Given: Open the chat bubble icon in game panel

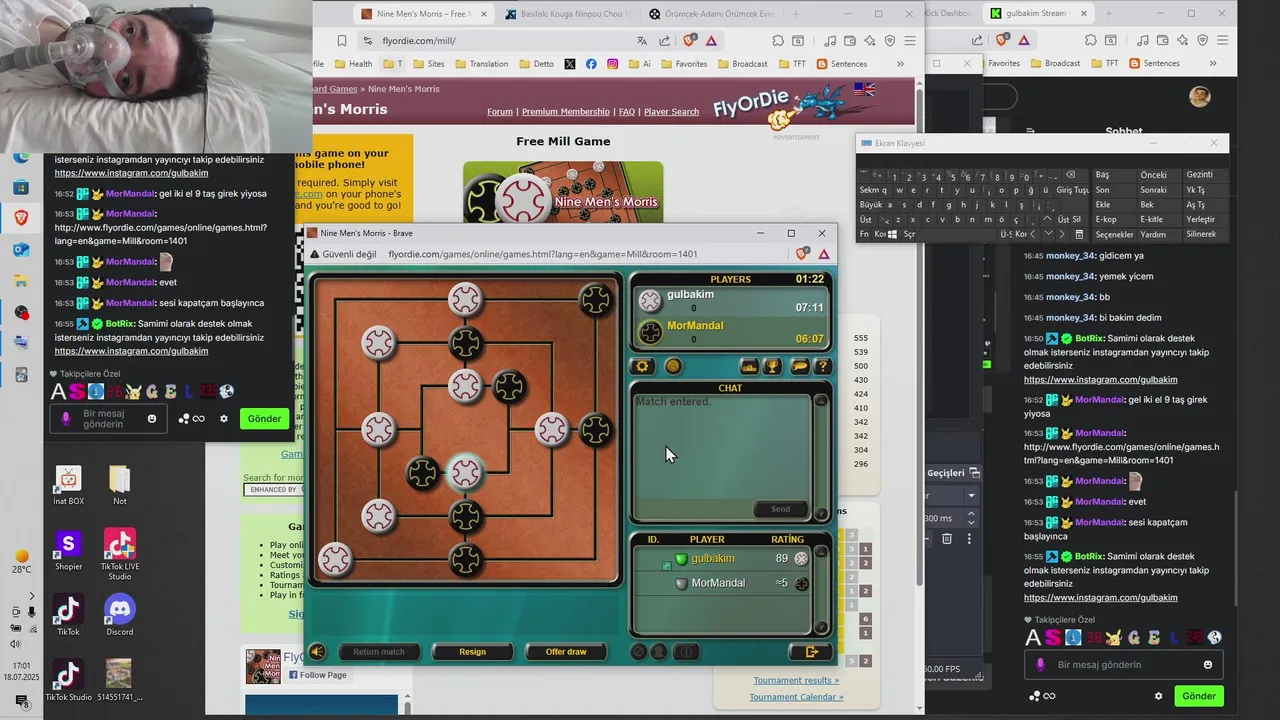Looking at the screenshot, I should [799, 367].
